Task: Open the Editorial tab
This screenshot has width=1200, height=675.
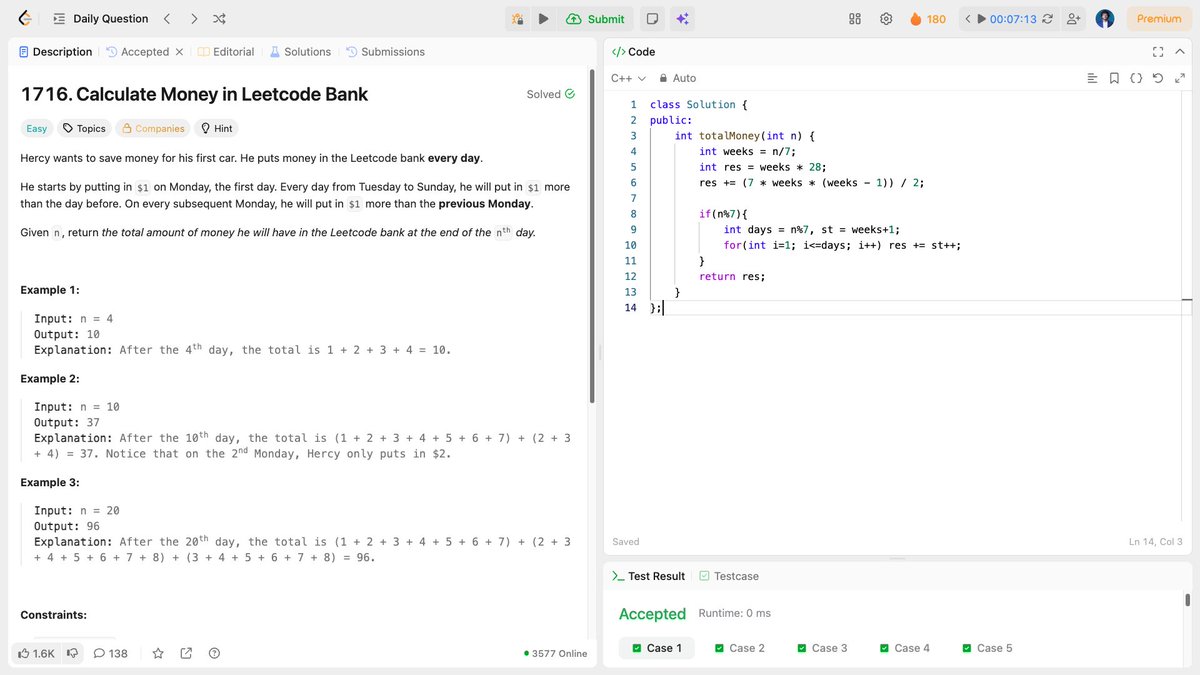Action: pos(226,52)
